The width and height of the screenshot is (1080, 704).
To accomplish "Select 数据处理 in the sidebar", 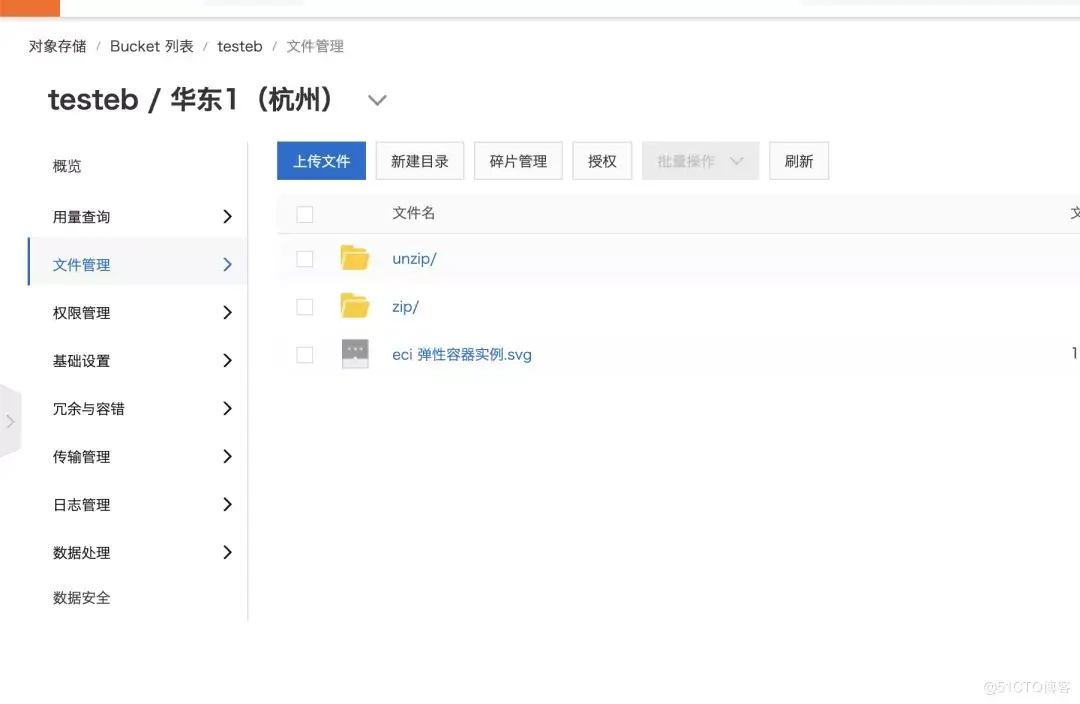I will (x=81, y=553).
